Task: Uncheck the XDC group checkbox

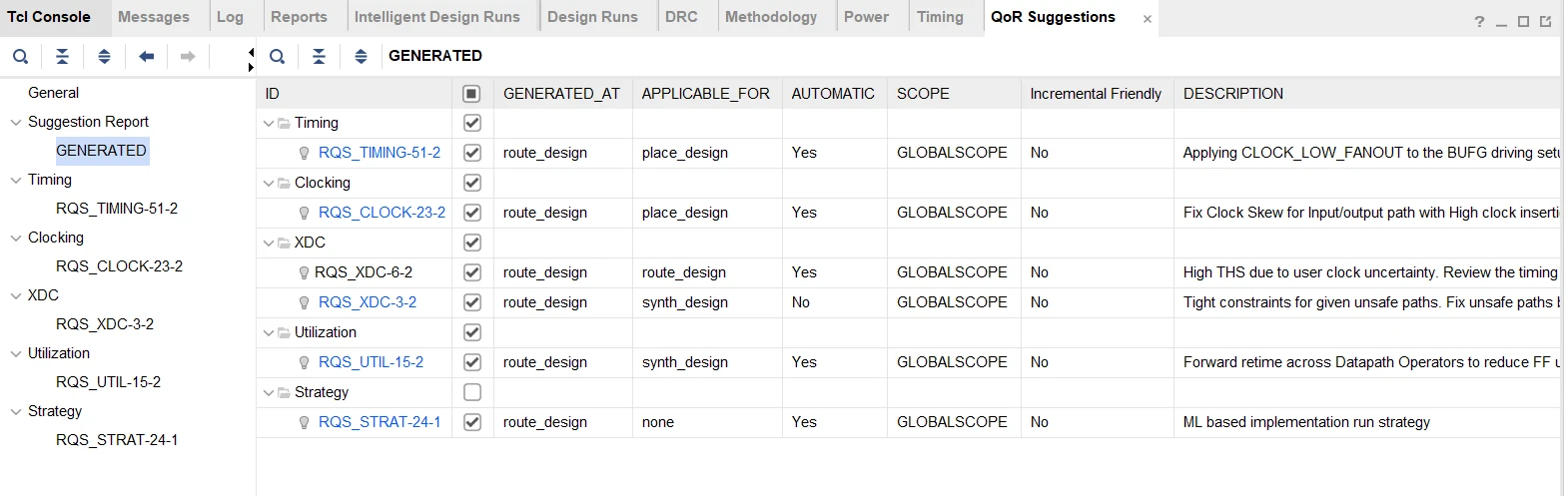Action: [472, 243]
